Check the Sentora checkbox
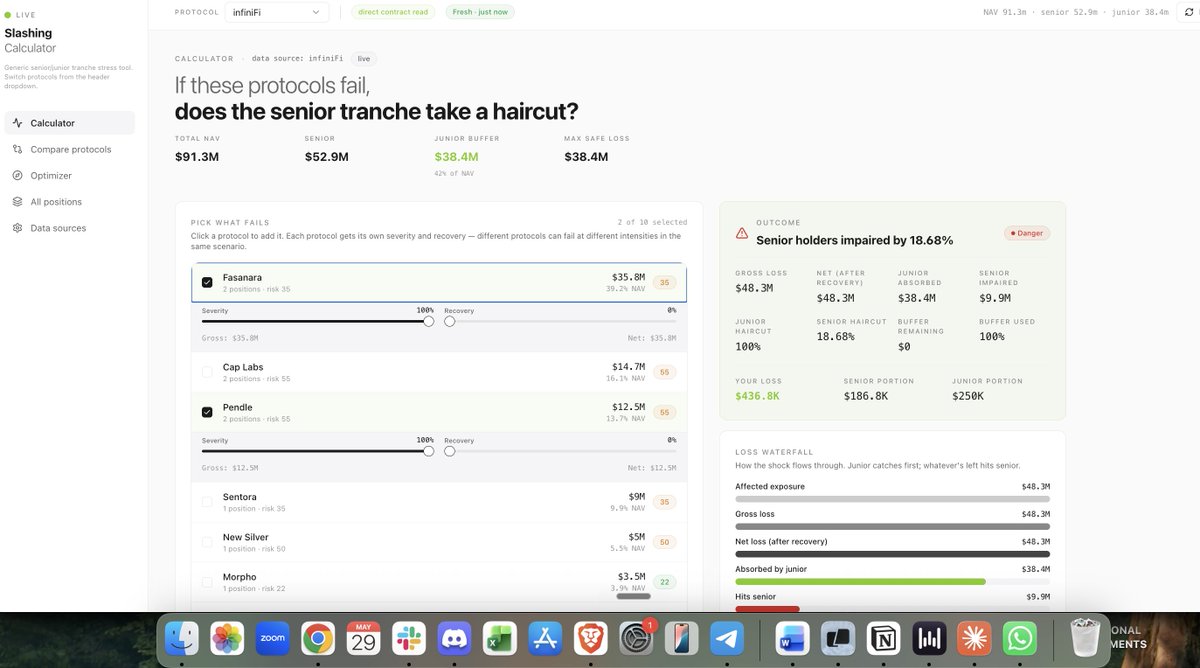This screenshot has height=668, width=1200. coord(207,502)
